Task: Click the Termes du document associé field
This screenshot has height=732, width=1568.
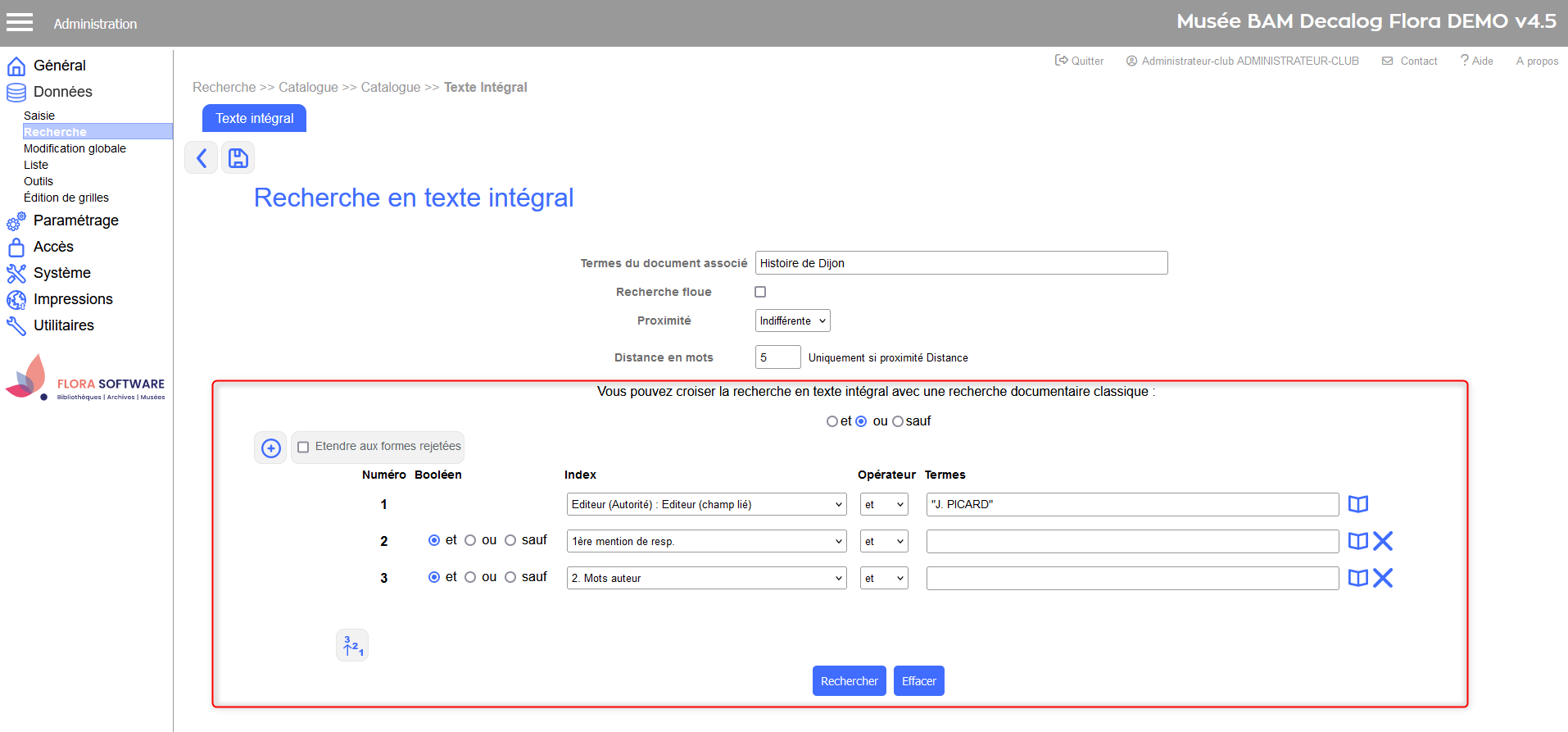Action: click(x=960, y=263)
